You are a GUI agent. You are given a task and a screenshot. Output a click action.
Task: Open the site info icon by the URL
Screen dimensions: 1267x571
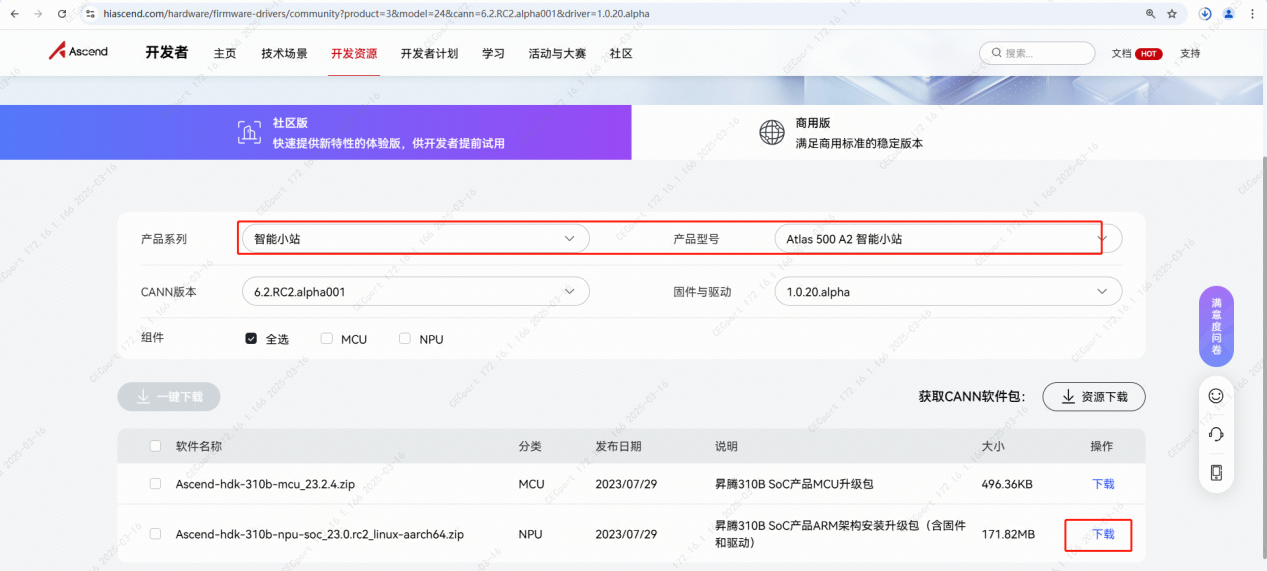[90, 14]
